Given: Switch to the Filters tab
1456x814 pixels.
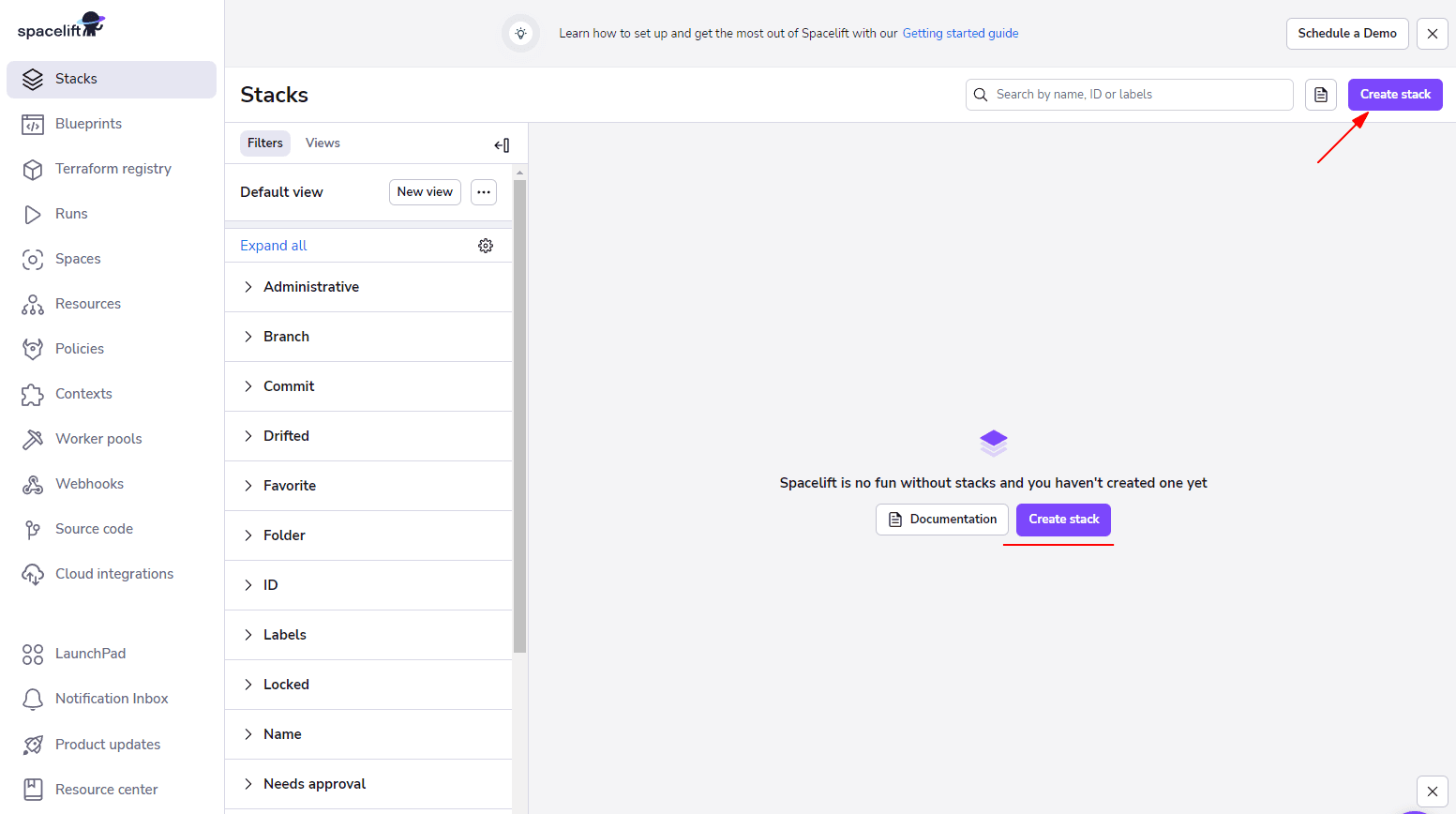Looking at the screenshot, I should coord(264,143).
